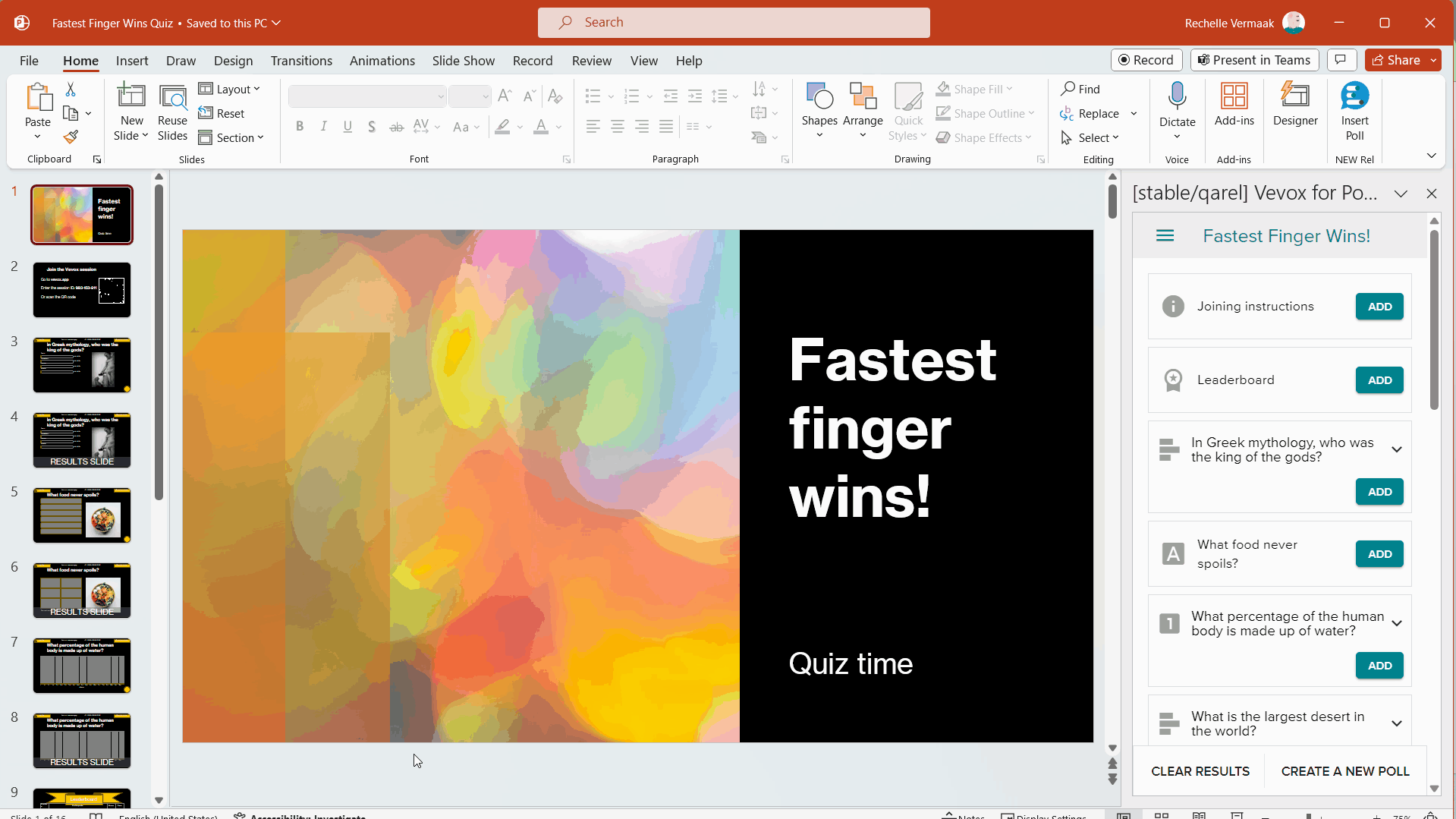Toggle bold formatting
This screenshot has width=1456, height=819.
[x=300, y=127]
